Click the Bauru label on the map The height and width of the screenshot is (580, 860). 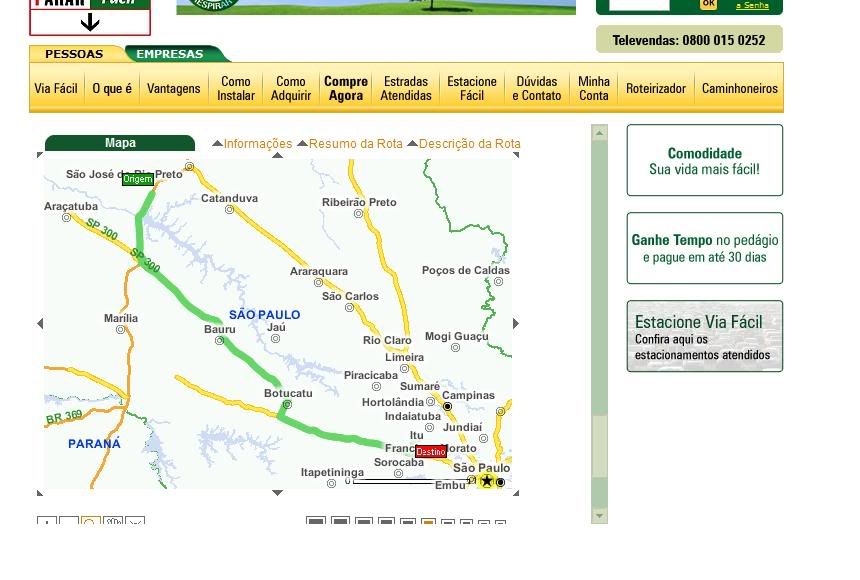[x=219, y=329]
